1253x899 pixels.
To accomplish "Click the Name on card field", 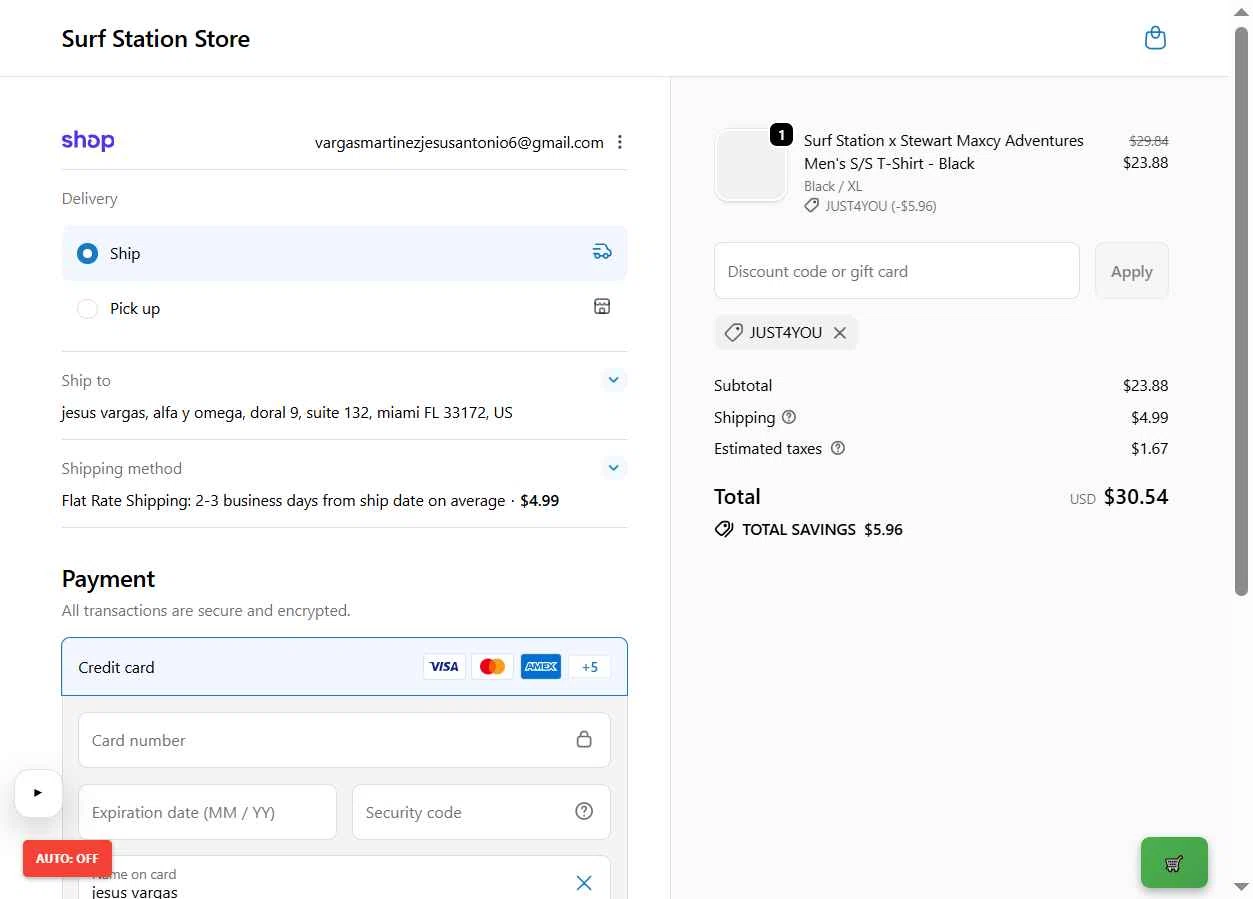I will click(344, 878).
